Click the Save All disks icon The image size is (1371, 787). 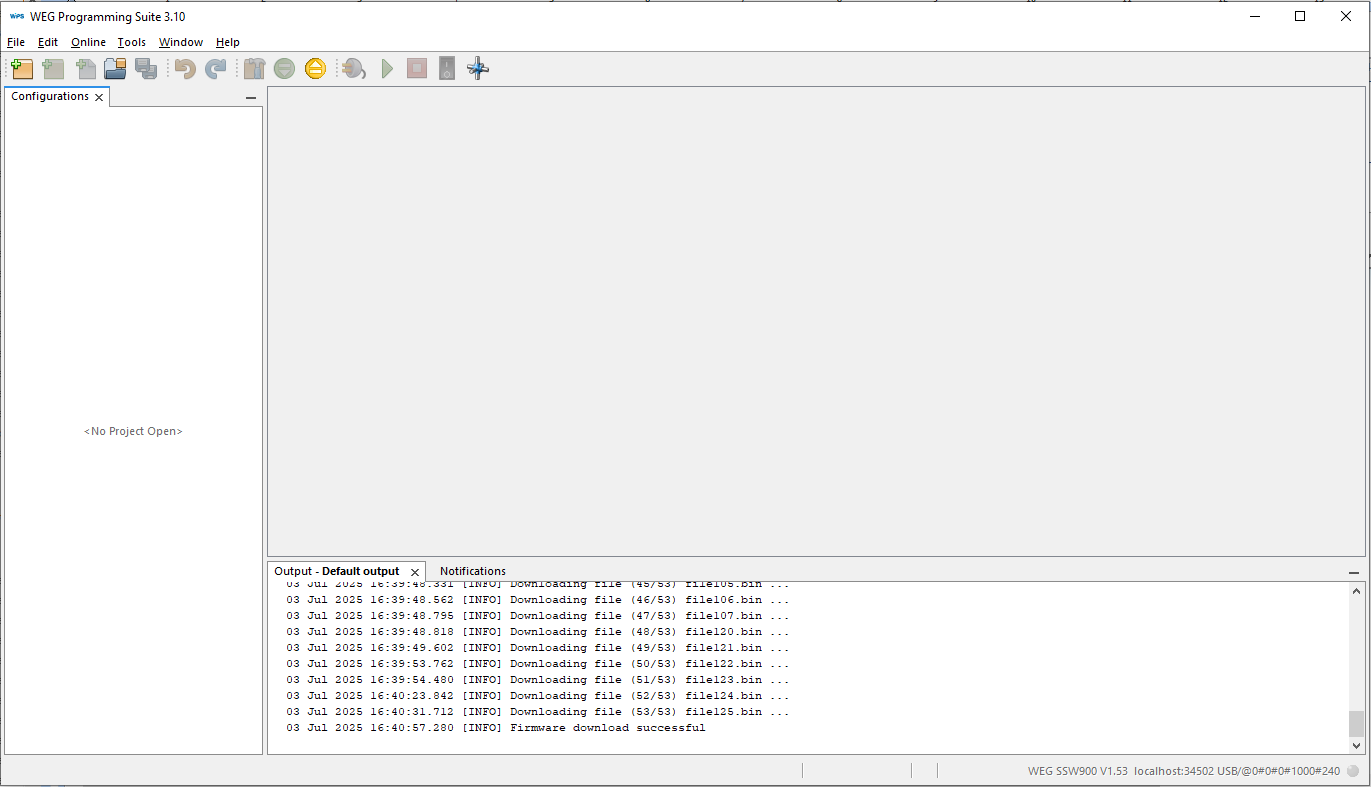click(146, 69)
